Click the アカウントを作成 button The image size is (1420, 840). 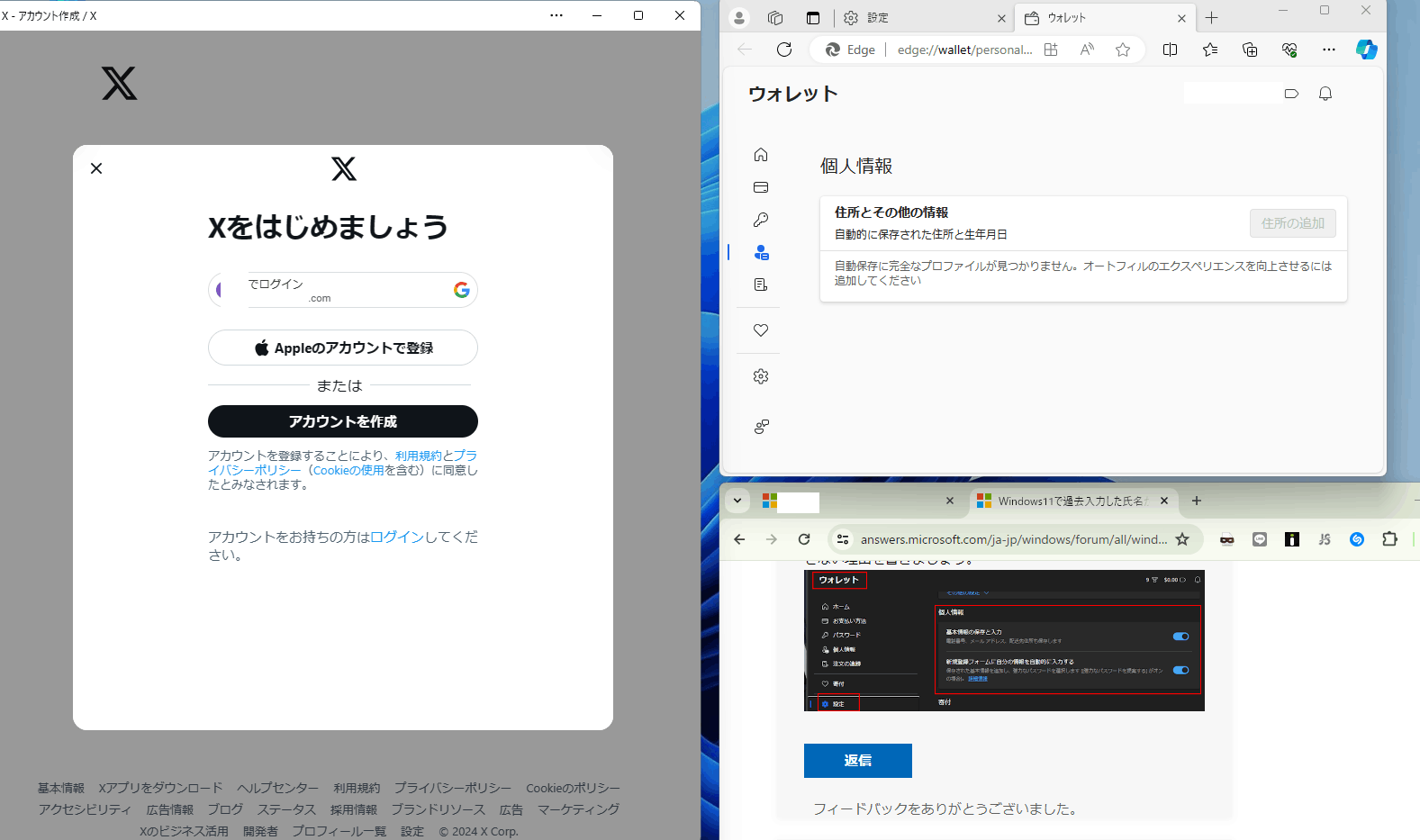click(x=343, y=421)
